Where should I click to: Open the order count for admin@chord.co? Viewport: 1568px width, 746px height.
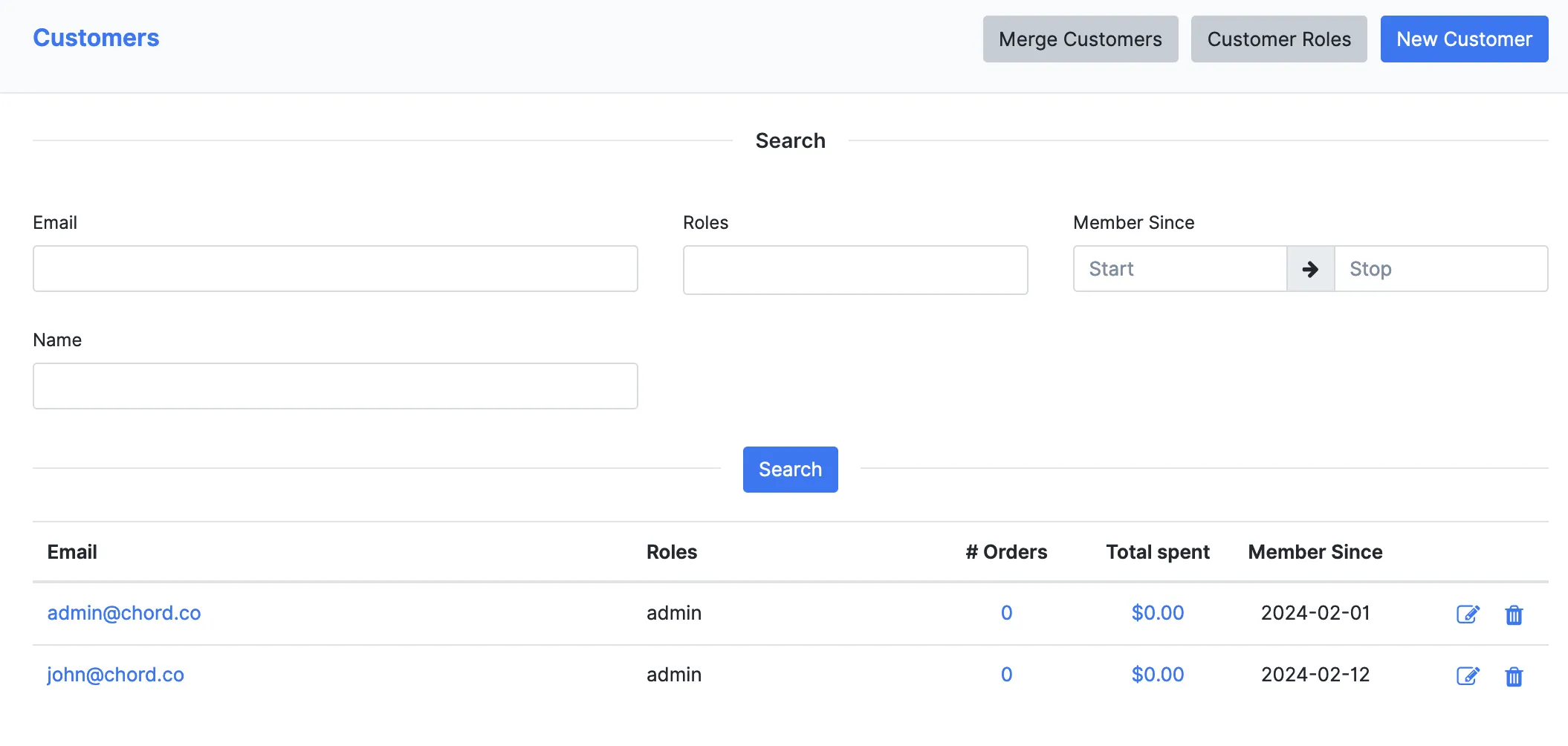pyautogui.click(x=1006, y=613)
